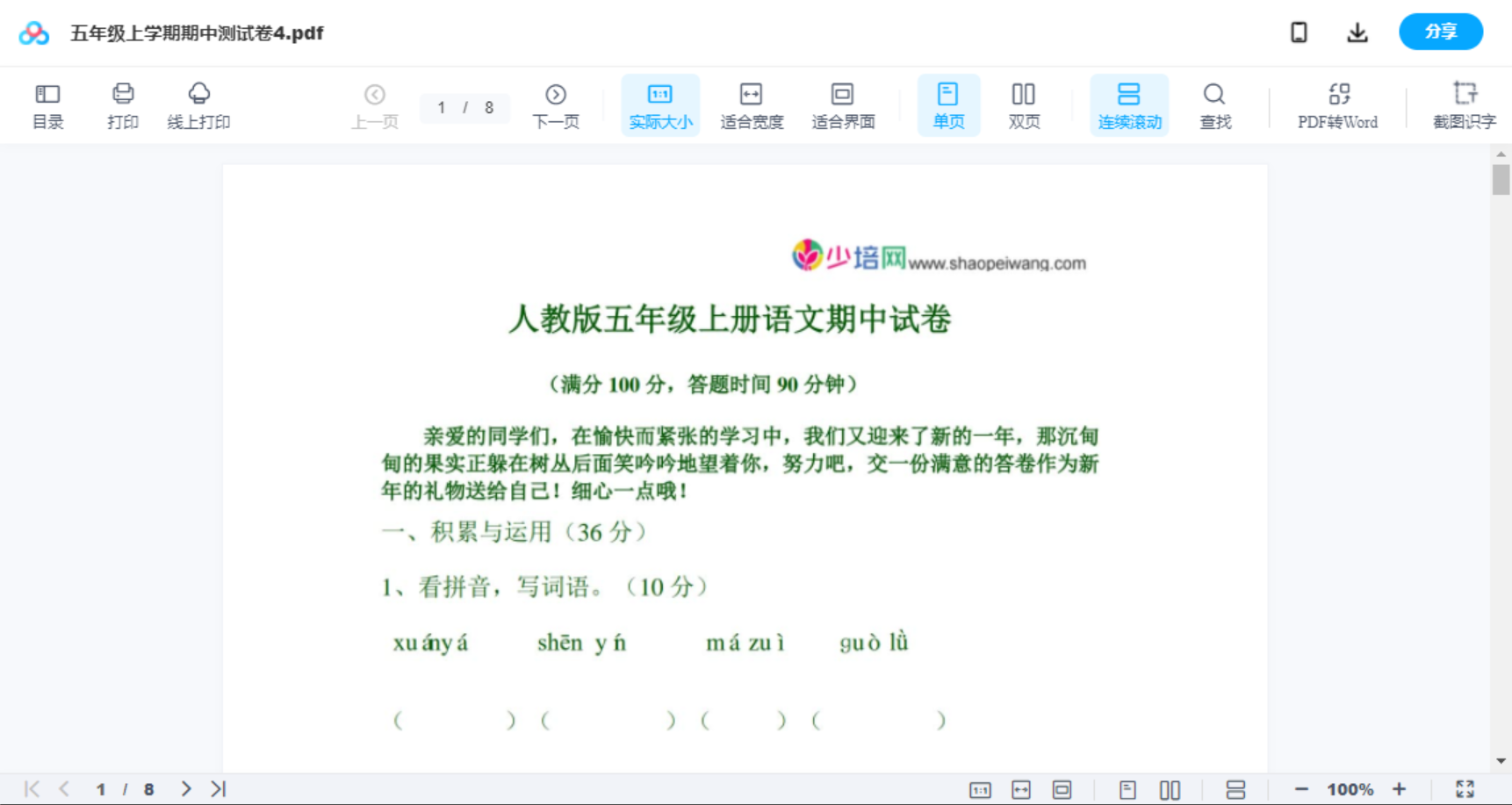The height and width of the screenshot is (805, 1512).
Task: Toggle 单页 single page mode
Action: point(948,105)
